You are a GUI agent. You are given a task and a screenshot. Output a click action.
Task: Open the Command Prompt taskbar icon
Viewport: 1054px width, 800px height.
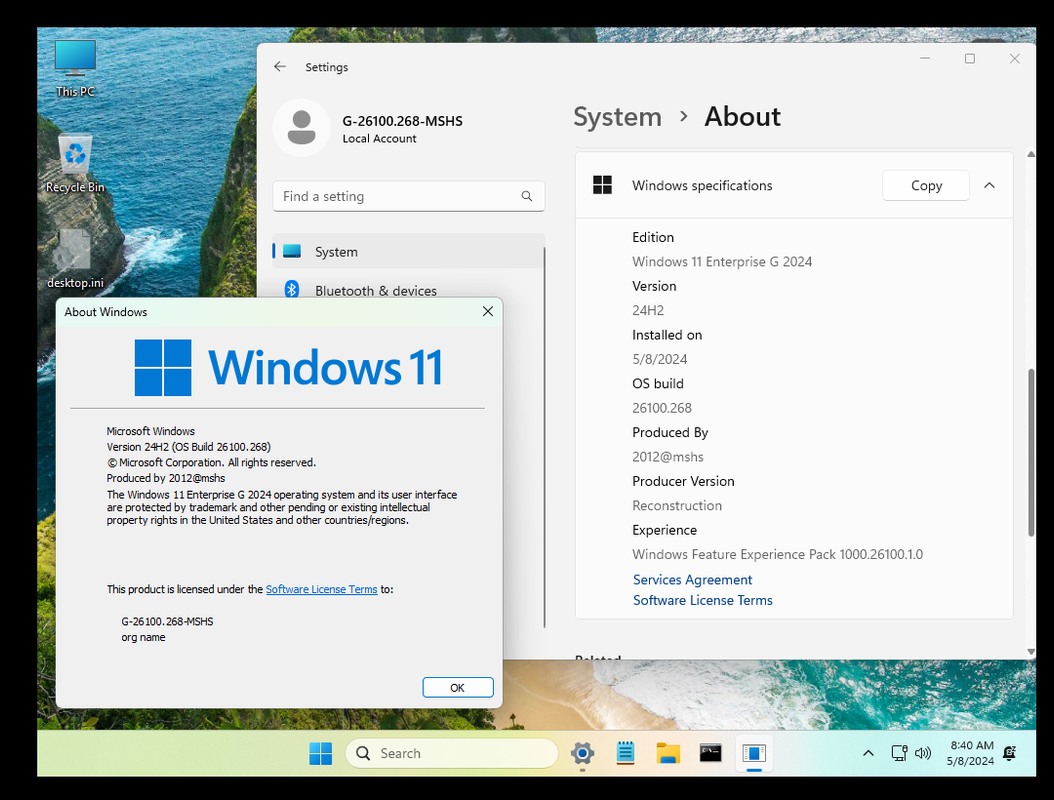click(711, 754)
